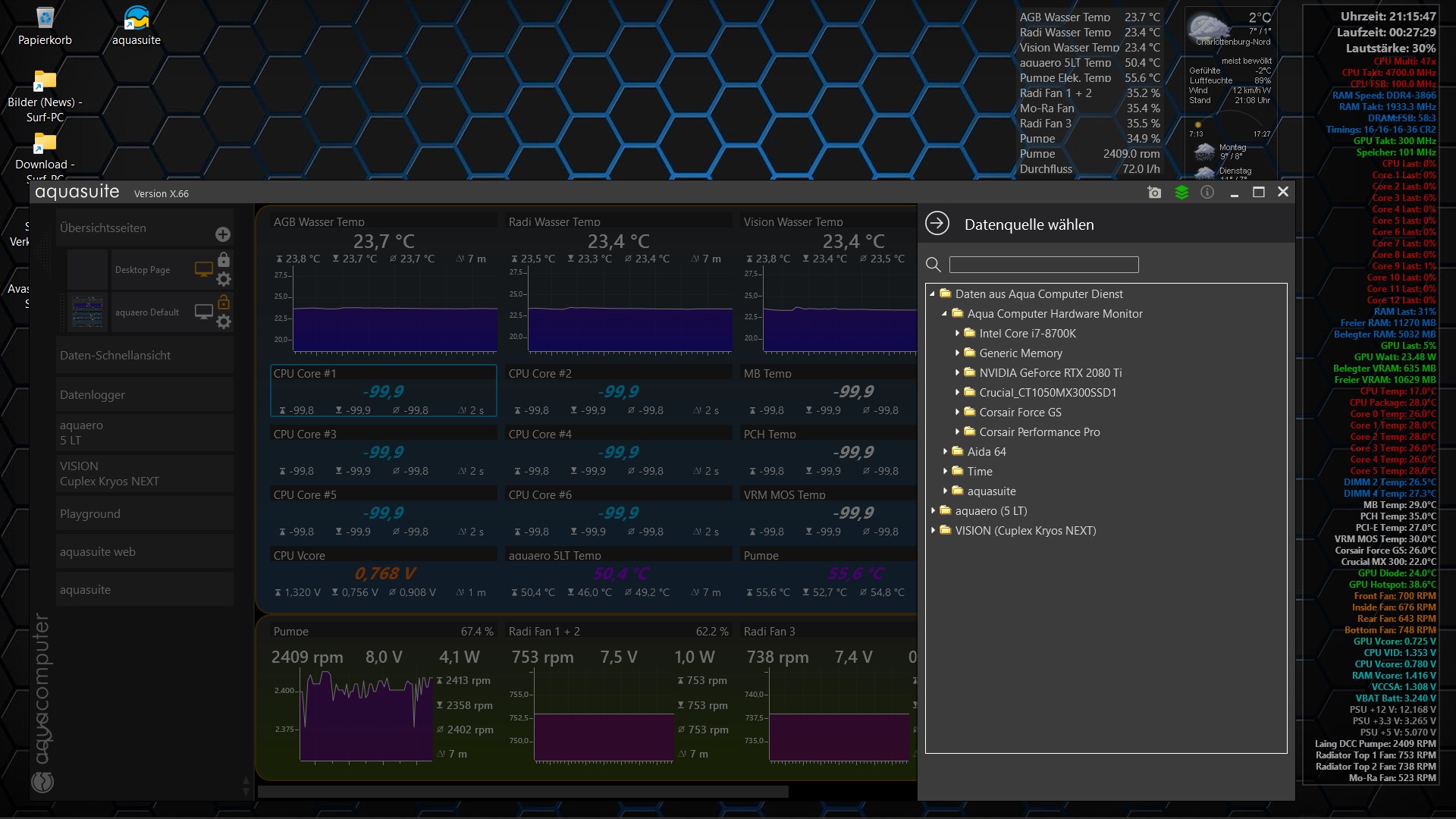Select the Desktop Page thumbnail
Image resolution: width=1456 pixels, height=819 pixels.
[x=87, y=269]
